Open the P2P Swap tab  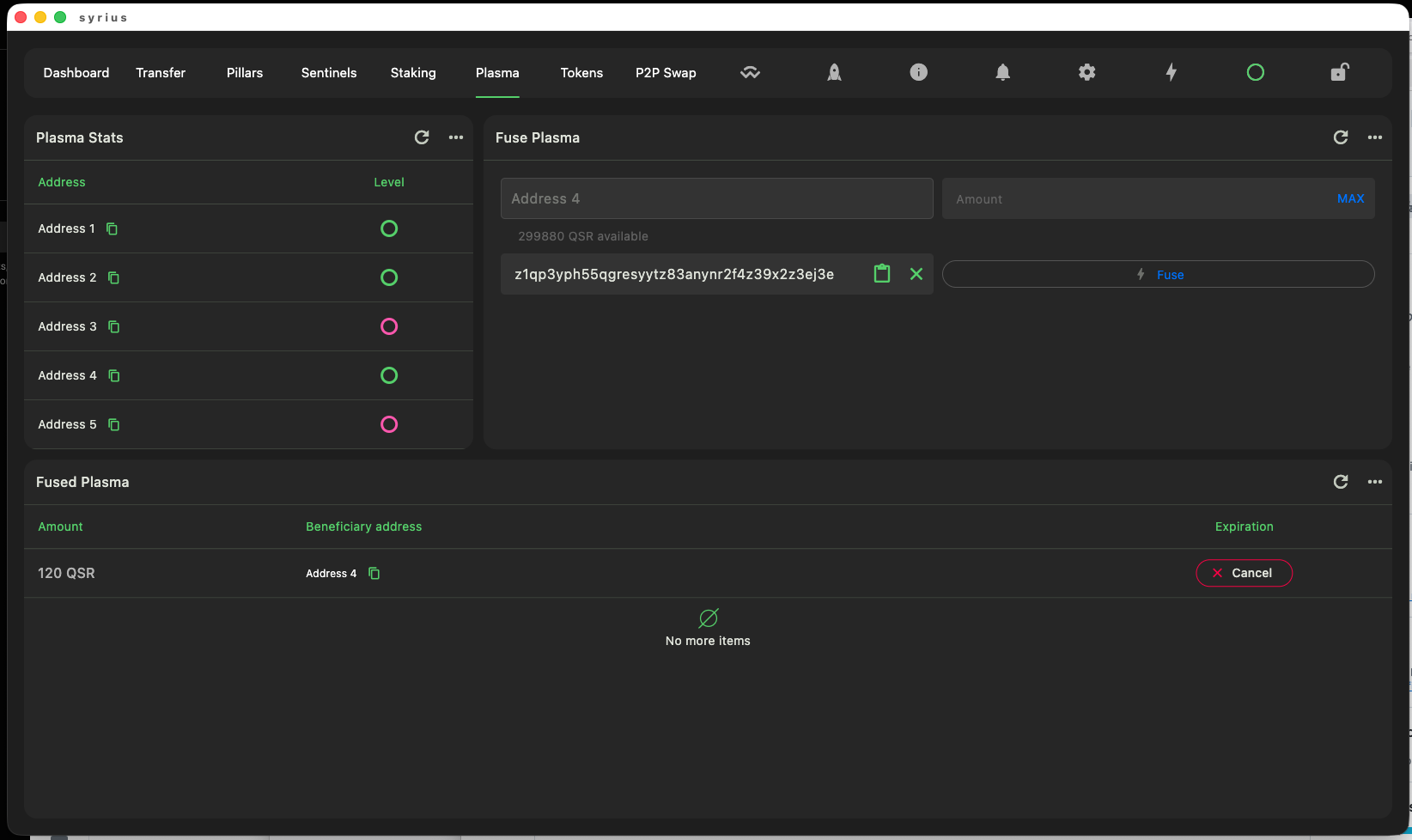point(666,73)
